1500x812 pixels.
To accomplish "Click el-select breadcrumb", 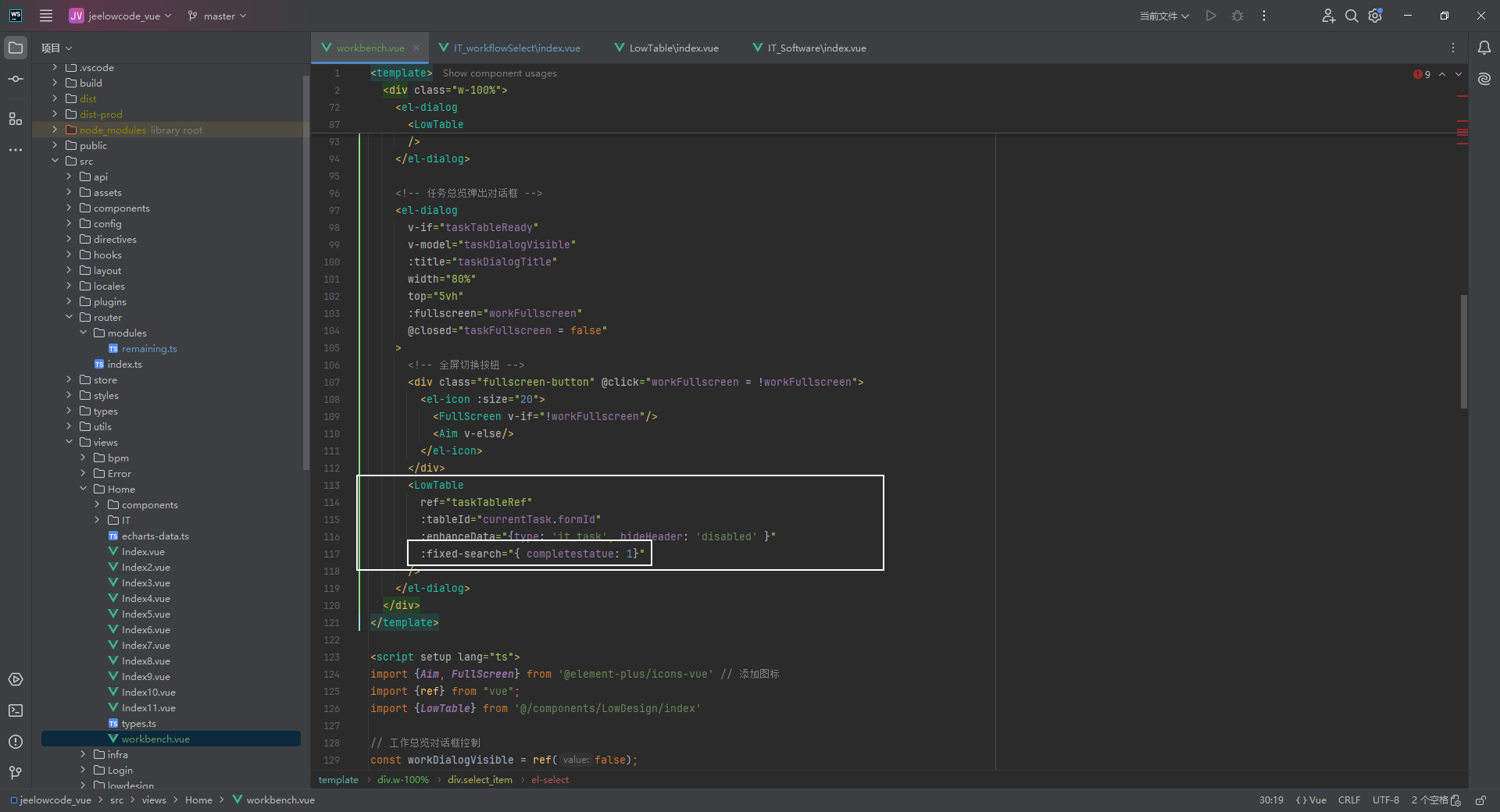I will [550, 780].
